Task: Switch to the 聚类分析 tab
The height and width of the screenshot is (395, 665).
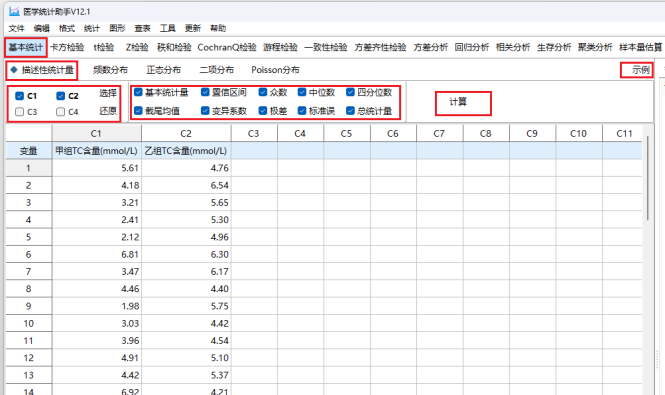Action: (595, 47)
